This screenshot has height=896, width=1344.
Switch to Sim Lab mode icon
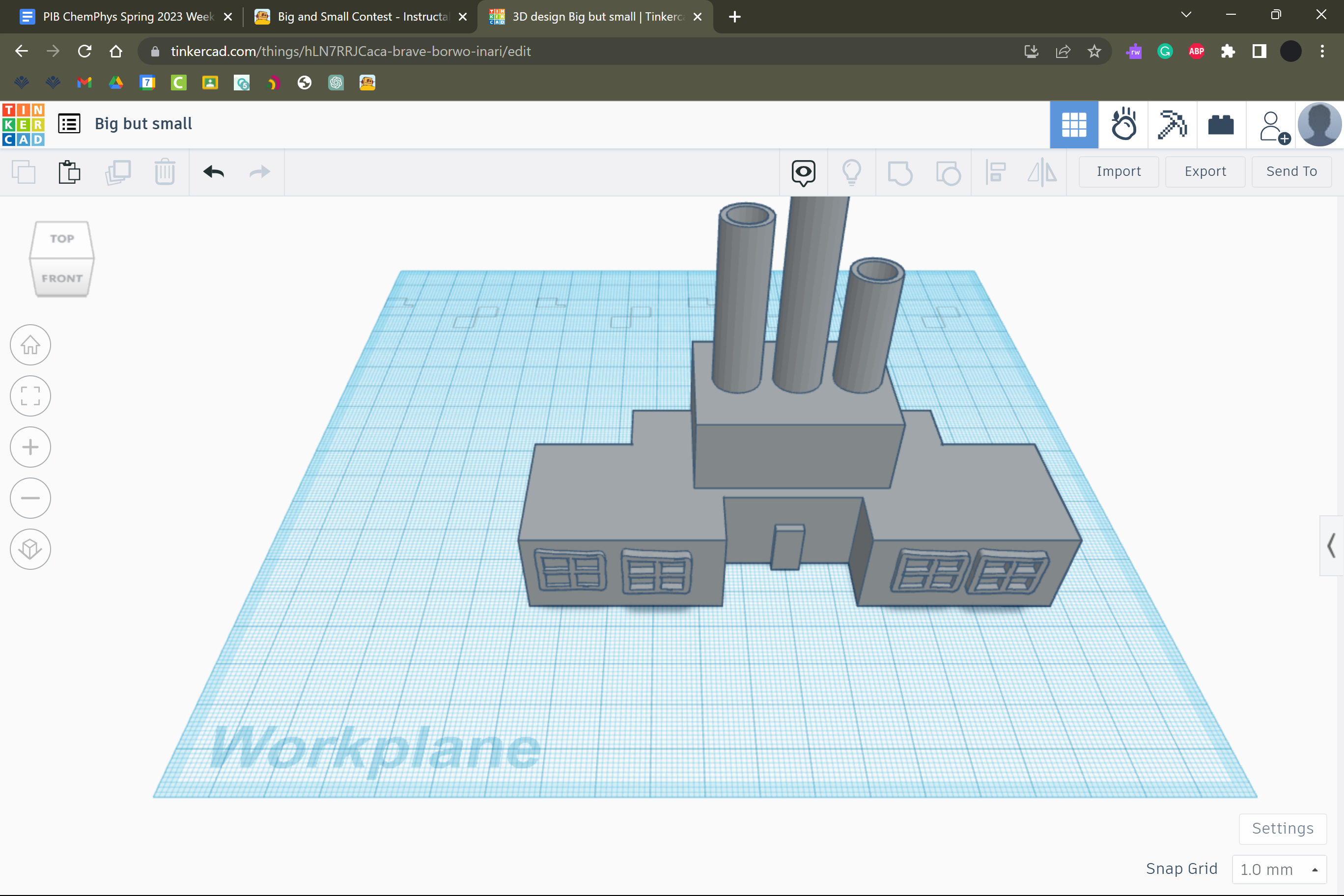[x=1123, y=125]
